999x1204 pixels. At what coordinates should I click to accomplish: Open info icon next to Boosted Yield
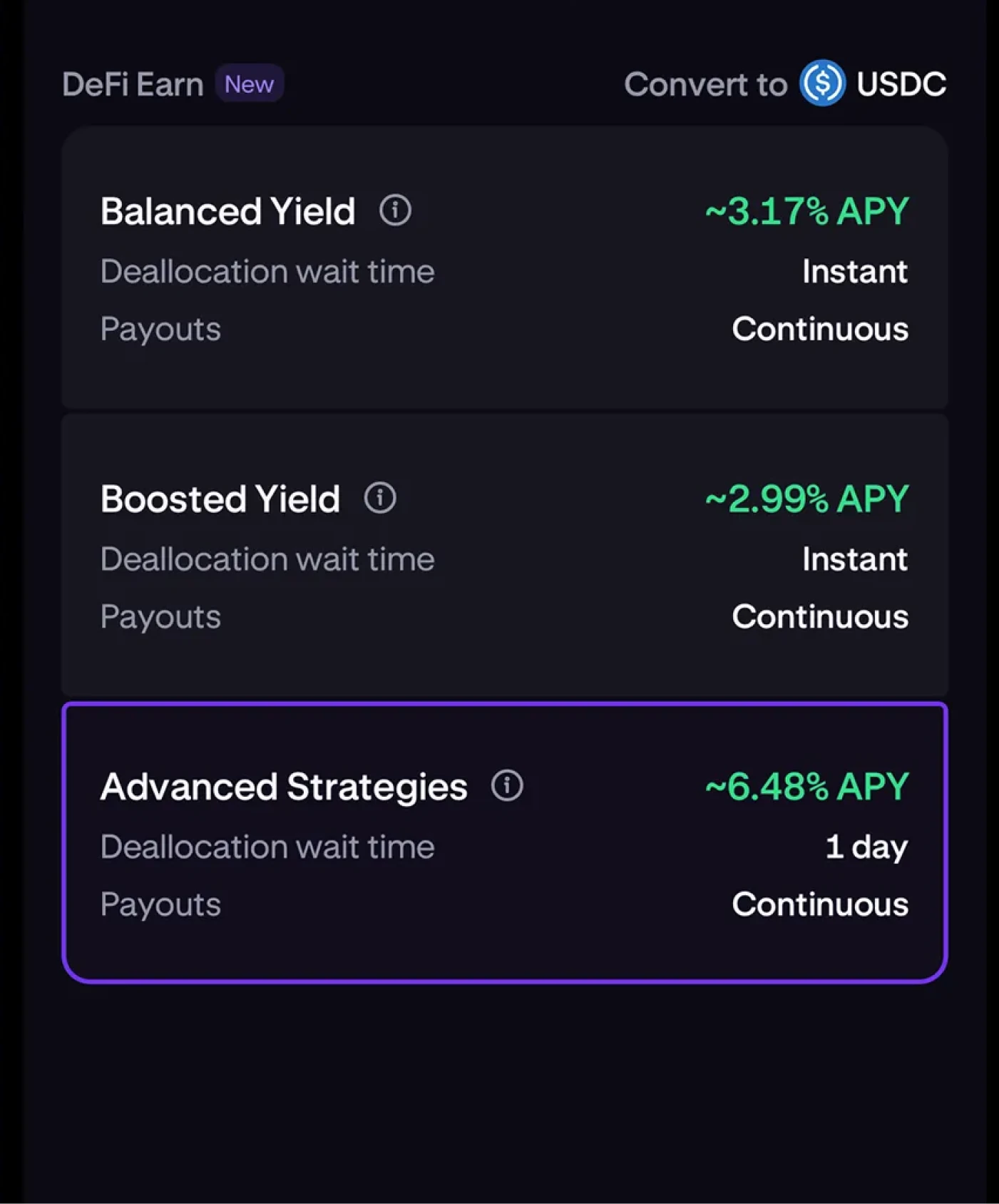(380, 498)
